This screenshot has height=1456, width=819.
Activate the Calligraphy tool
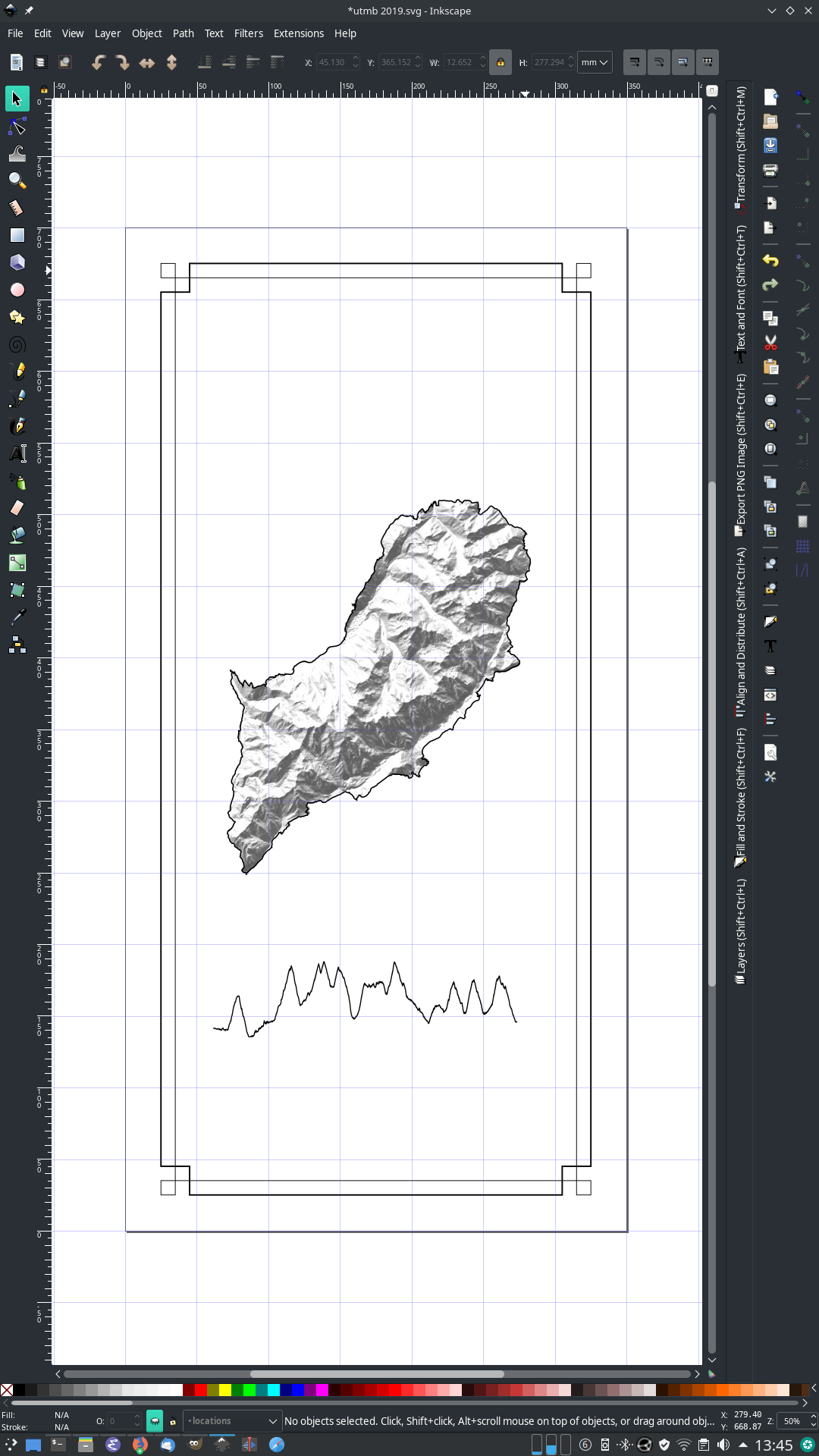pos(17,426)
